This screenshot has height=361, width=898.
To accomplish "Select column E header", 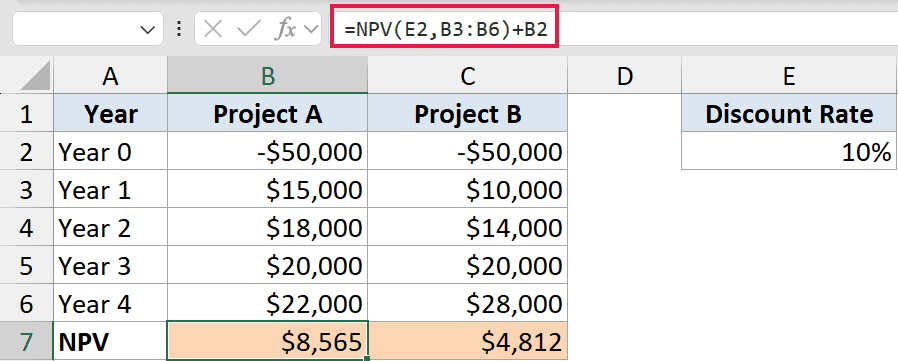I will coord(789,76).
